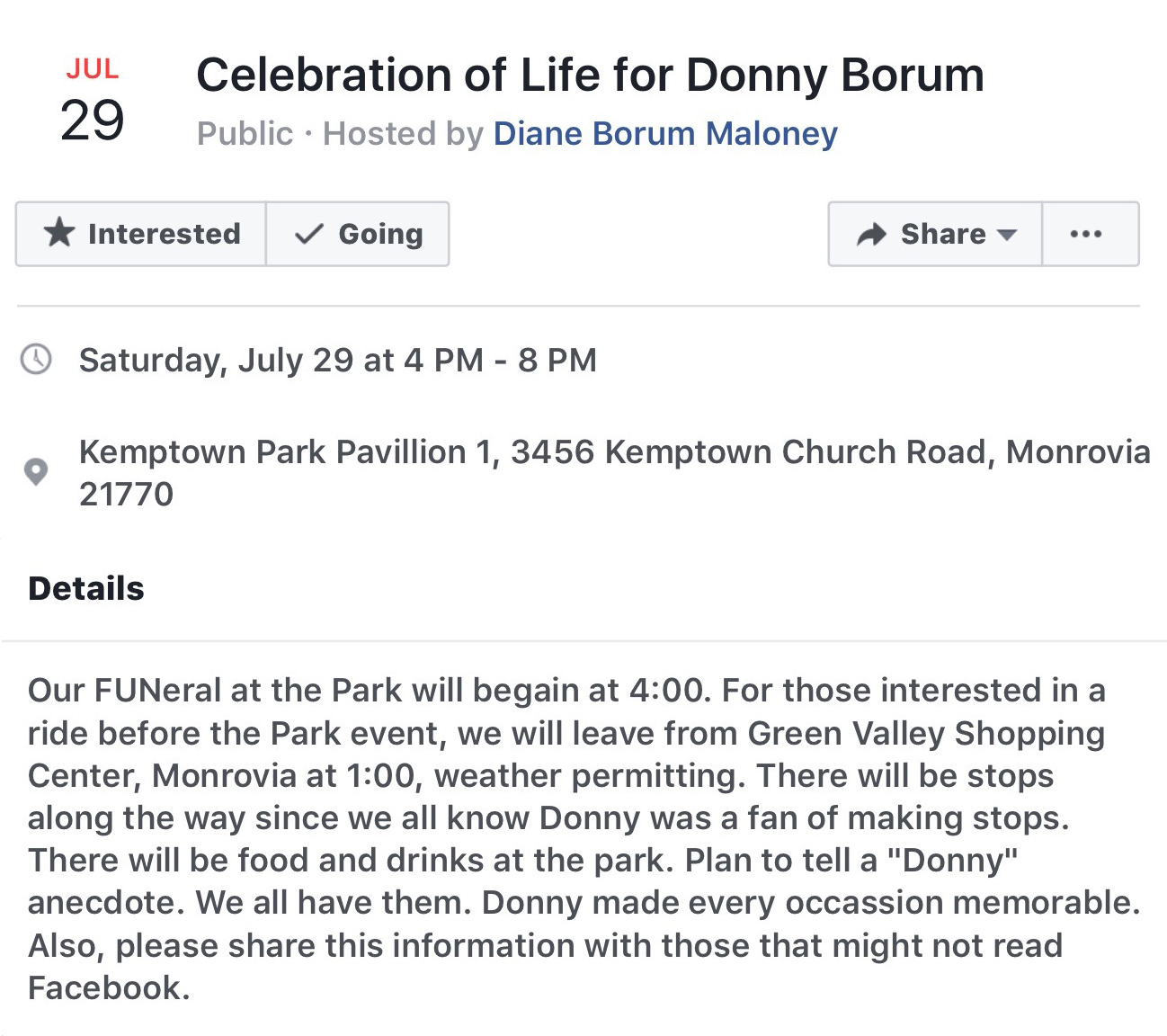Open host profile Diane Borum Maloney
1167x1036 pixels.
(665, 133)
